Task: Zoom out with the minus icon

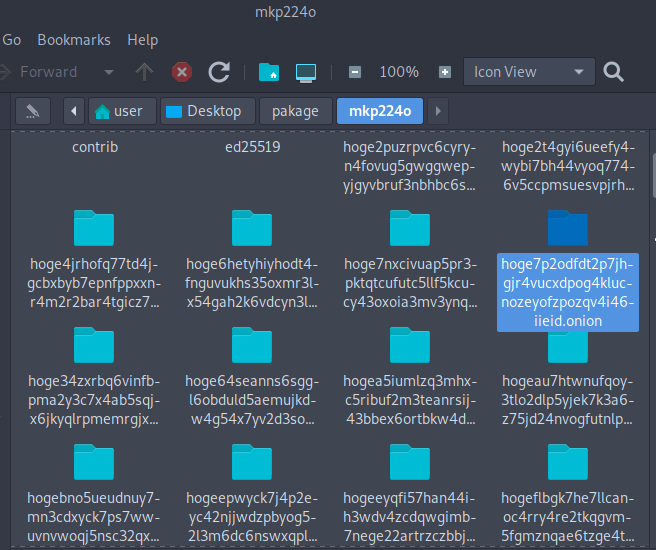Action: click(x=355, y=72)
